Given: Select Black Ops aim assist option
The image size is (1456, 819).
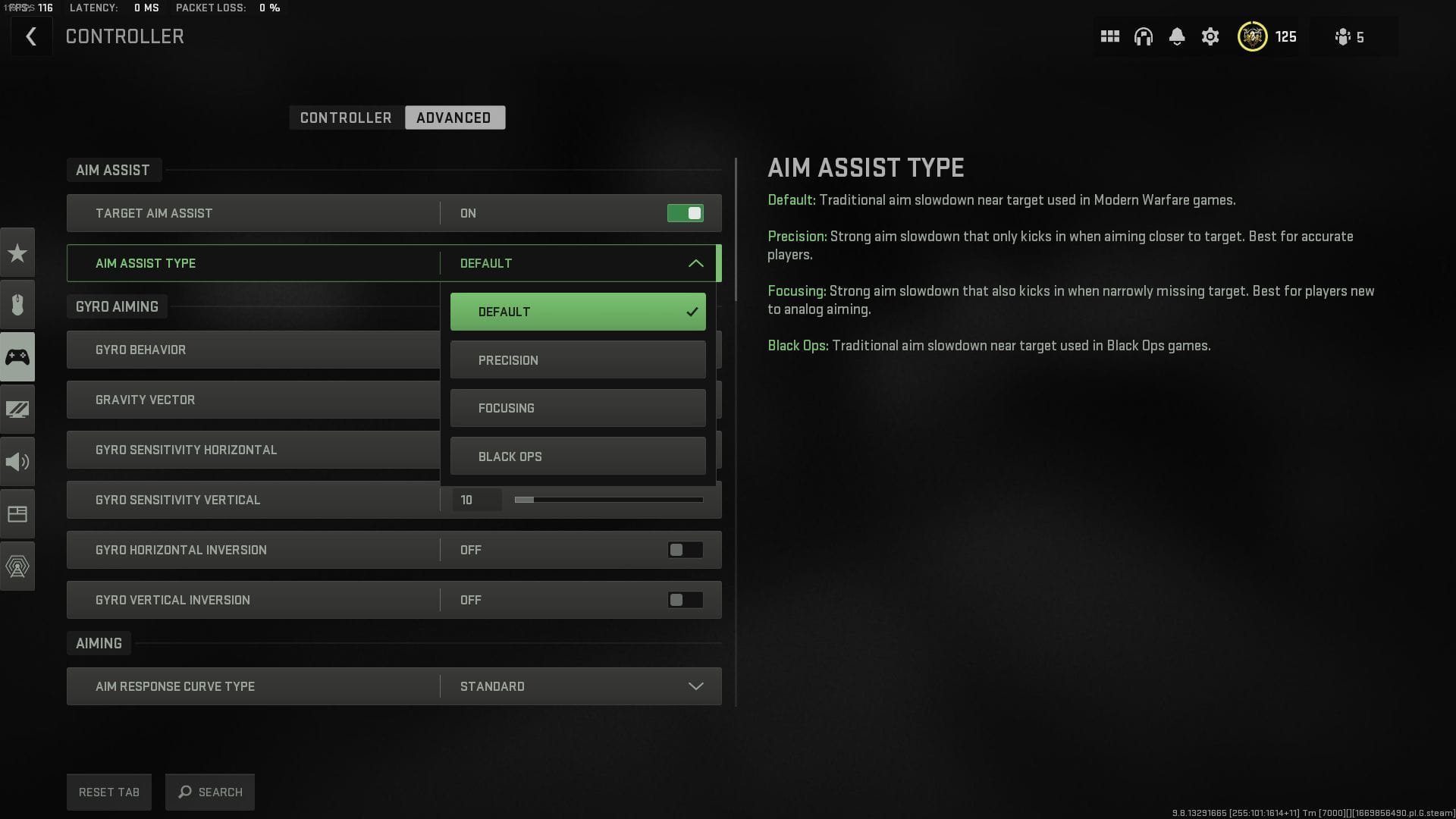Looking at the screenshot, I should pyautogui.click(x=577, y=457).
